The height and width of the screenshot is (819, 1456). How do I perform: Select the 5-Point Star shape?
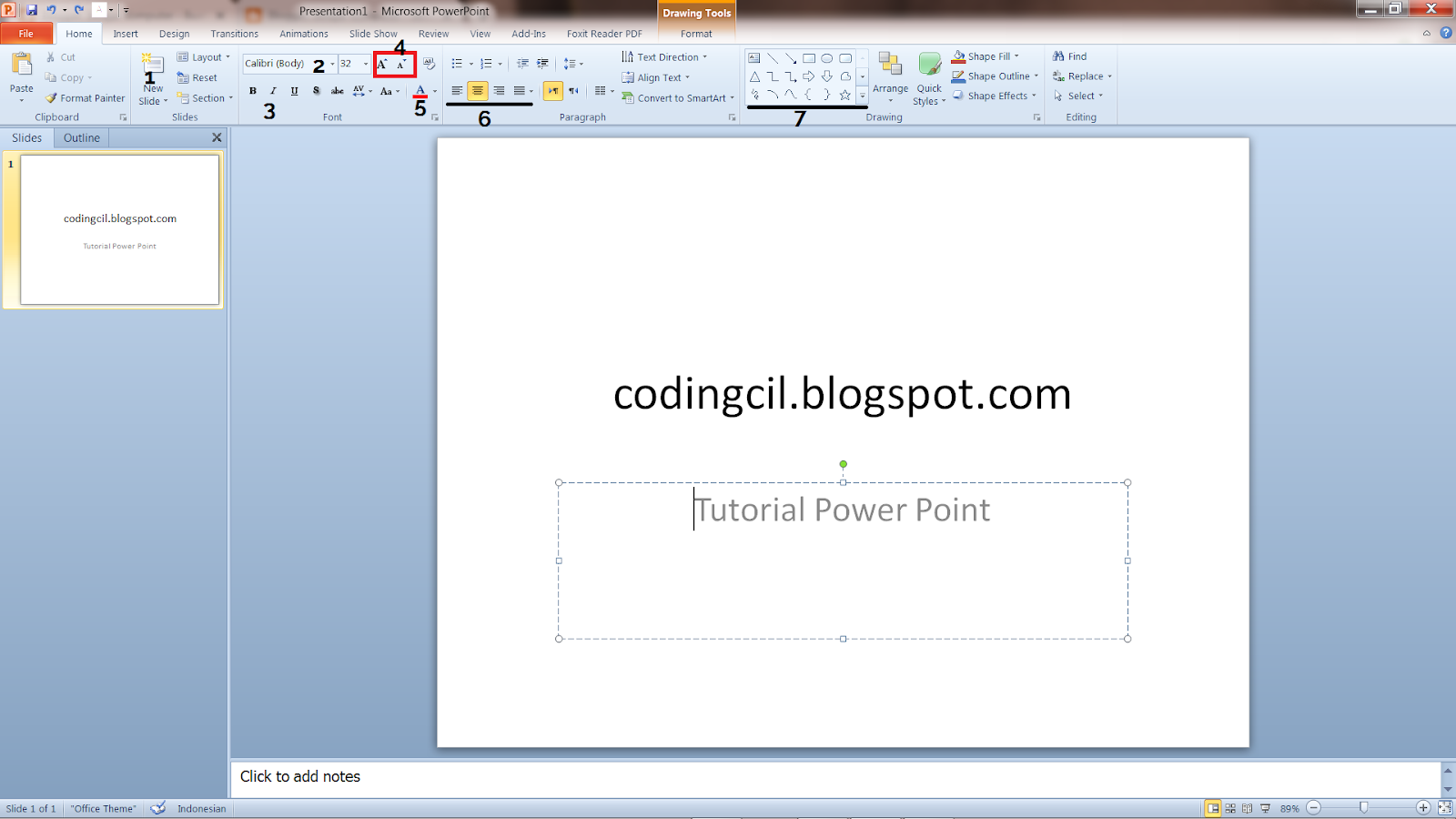[x=845, y=95]
